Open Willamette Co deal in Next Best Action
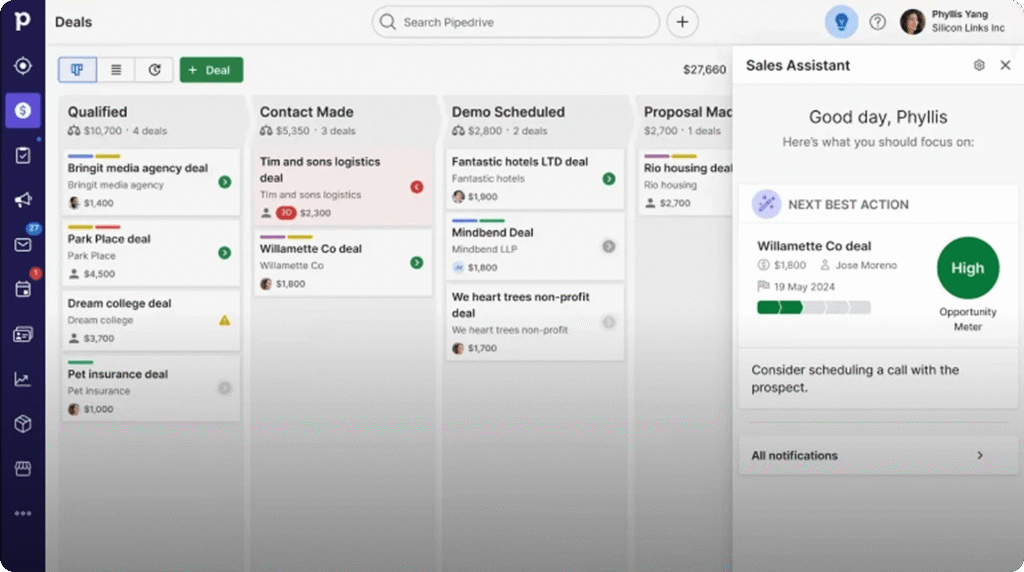This screenshot has height=572, width=1024. (x=814, y=246)
